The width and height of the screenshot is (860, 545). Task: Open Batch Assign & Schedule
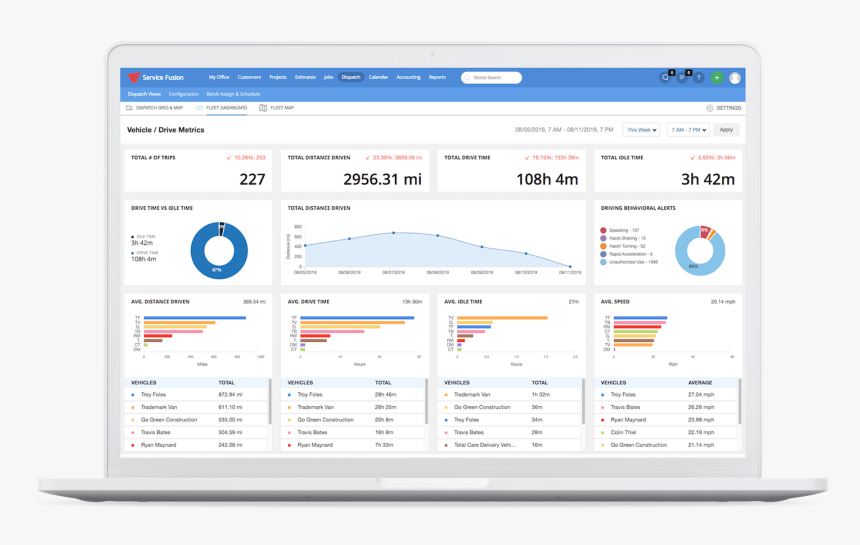point(233,94)
